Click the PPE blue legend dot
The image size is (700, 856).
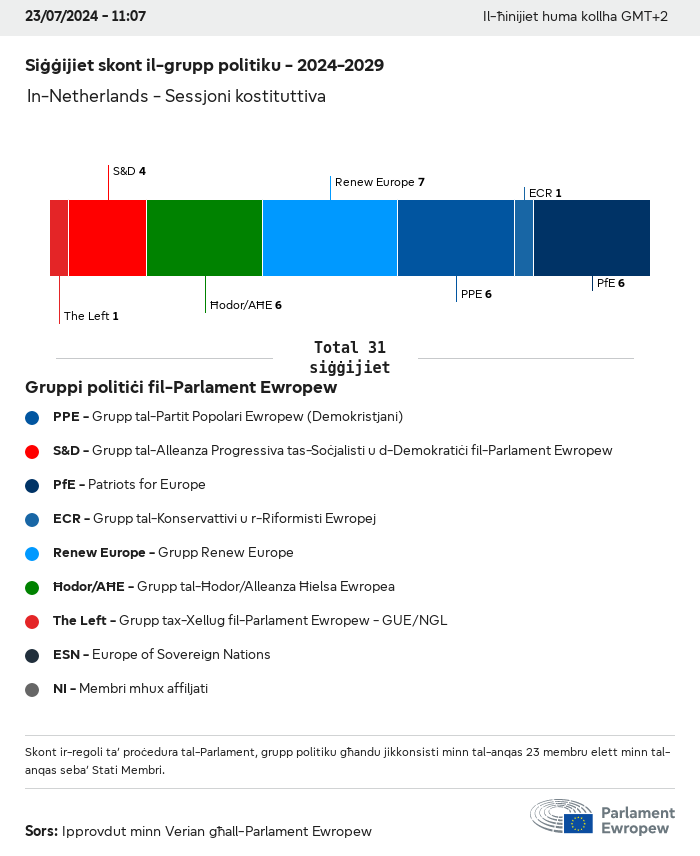(33, 417)
